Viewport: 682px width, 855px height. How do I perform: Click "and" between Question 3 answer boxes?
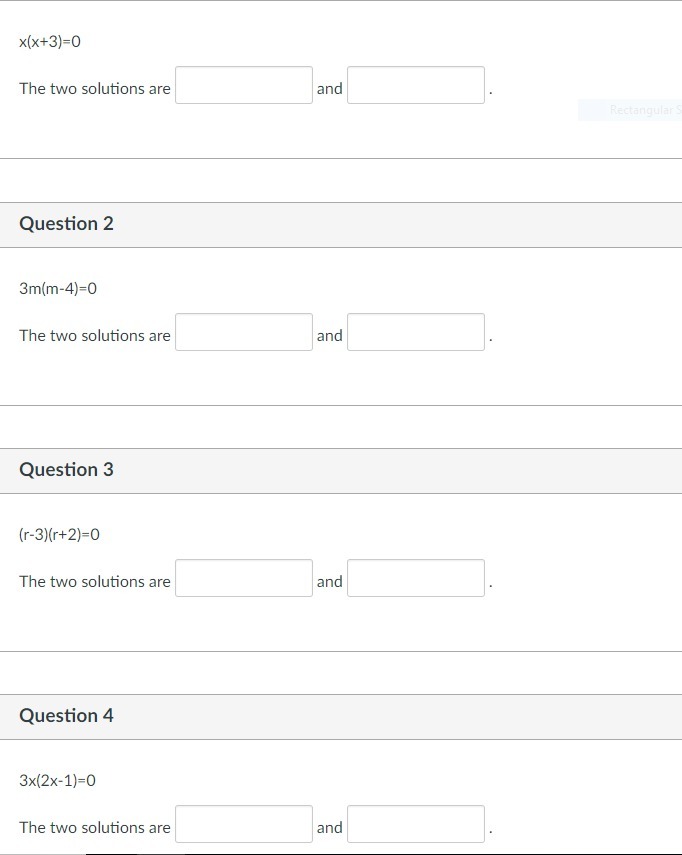[x=330, y=582]
